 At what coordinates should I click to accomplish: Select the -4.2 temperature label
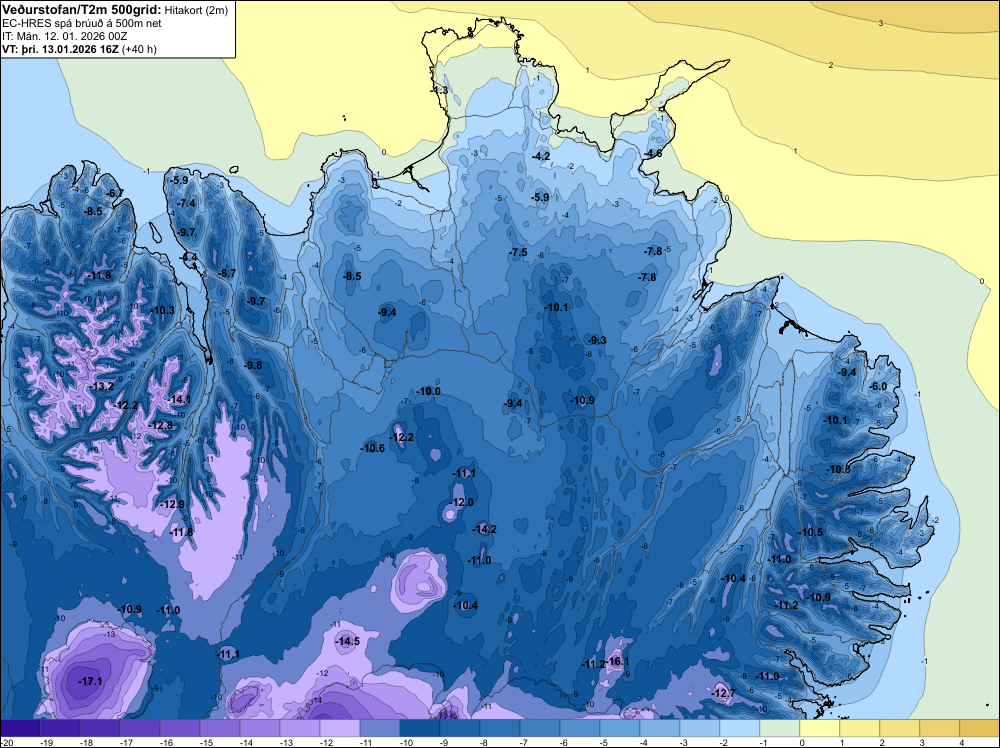541,156
